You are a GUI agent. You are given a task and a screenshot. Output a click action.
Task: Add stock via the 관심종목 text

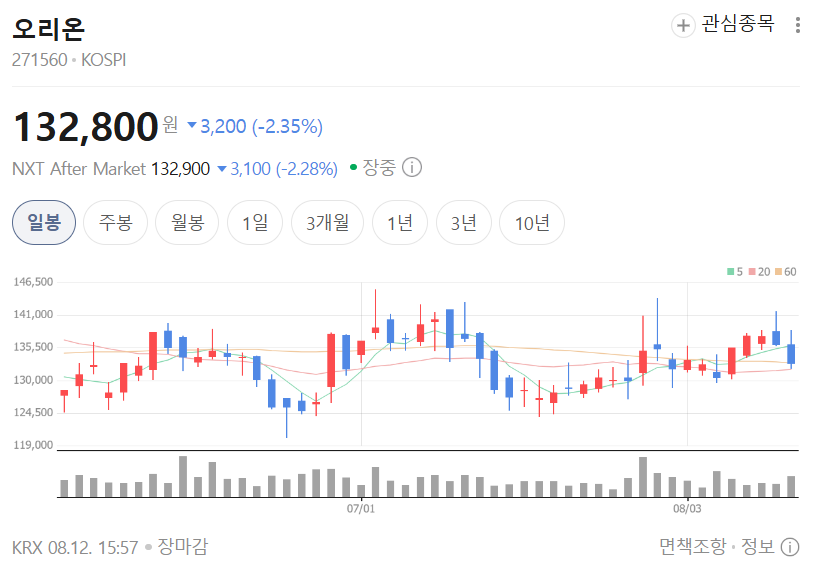click(x=737, y=24)
